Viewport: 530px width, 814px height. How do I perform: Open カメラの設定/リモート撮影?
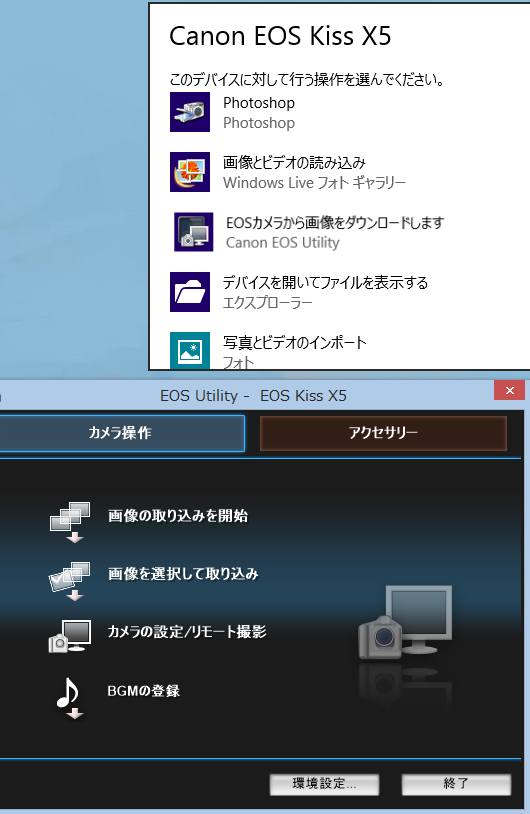coord(187,632)
